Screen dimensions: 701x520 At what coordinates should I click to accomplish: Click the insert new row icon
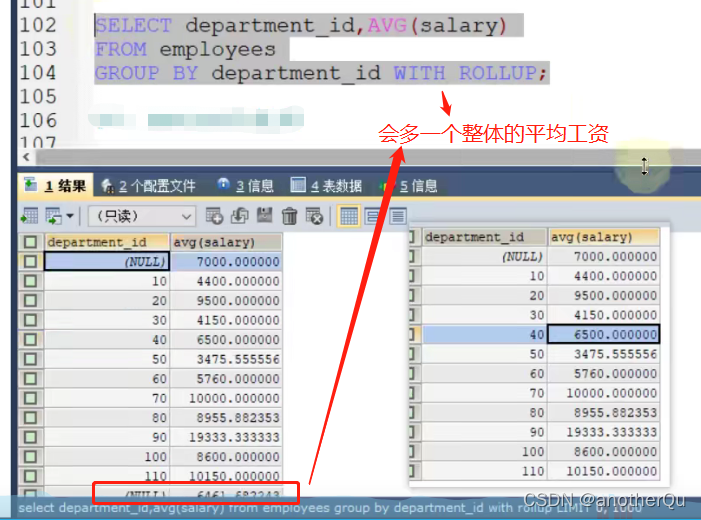215,216
